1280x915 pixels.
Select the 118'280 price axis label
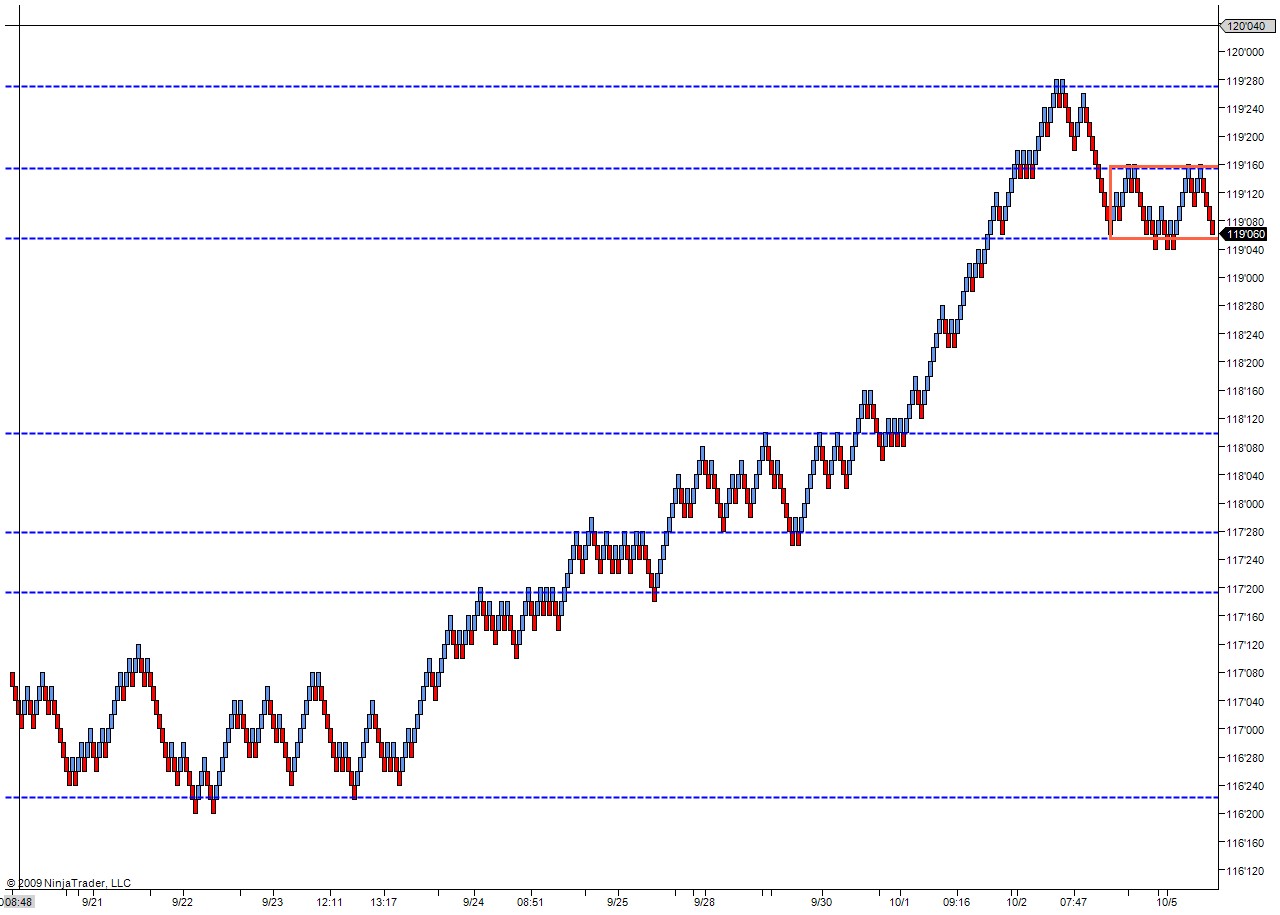(x=1247, y=306)
